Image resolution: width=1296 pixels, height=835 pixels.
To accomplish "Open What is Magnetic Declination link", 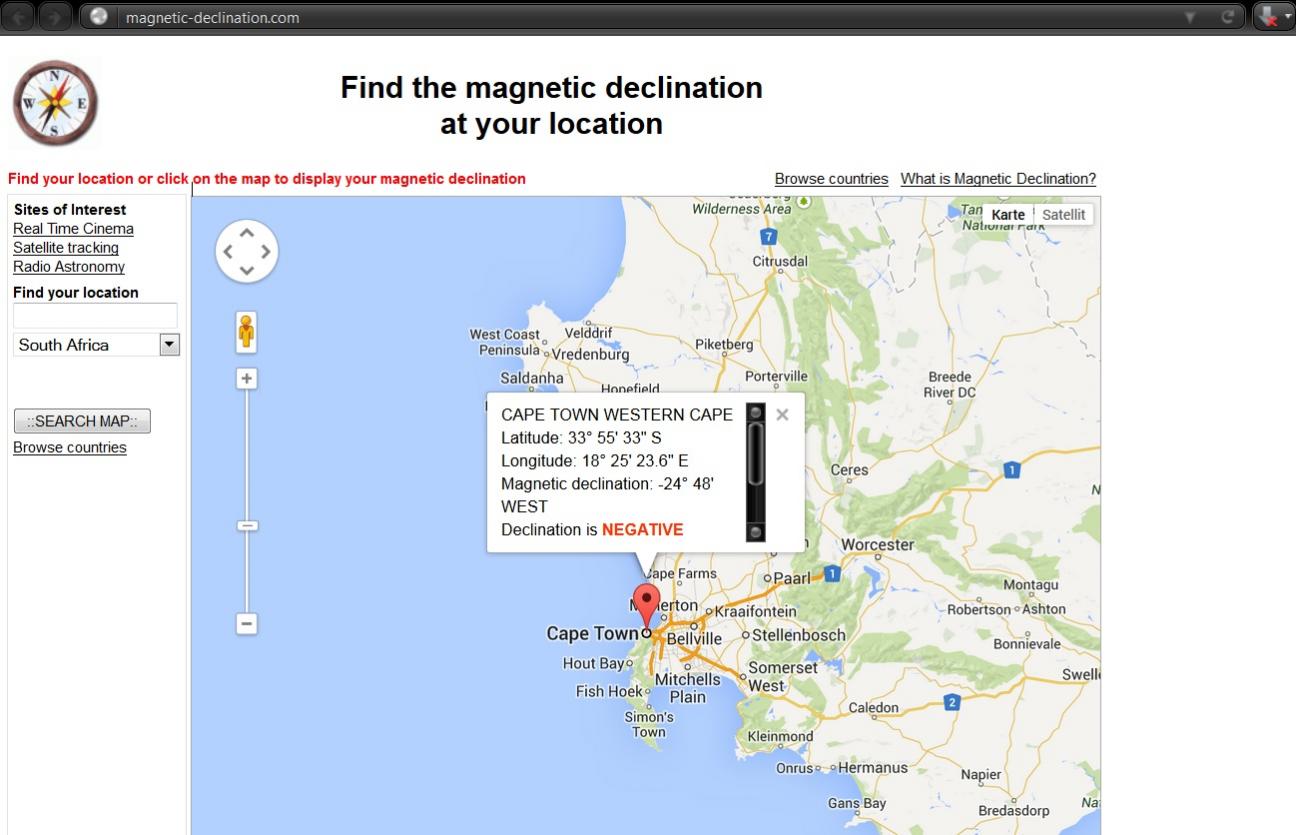I will click(x=998, y=179).
